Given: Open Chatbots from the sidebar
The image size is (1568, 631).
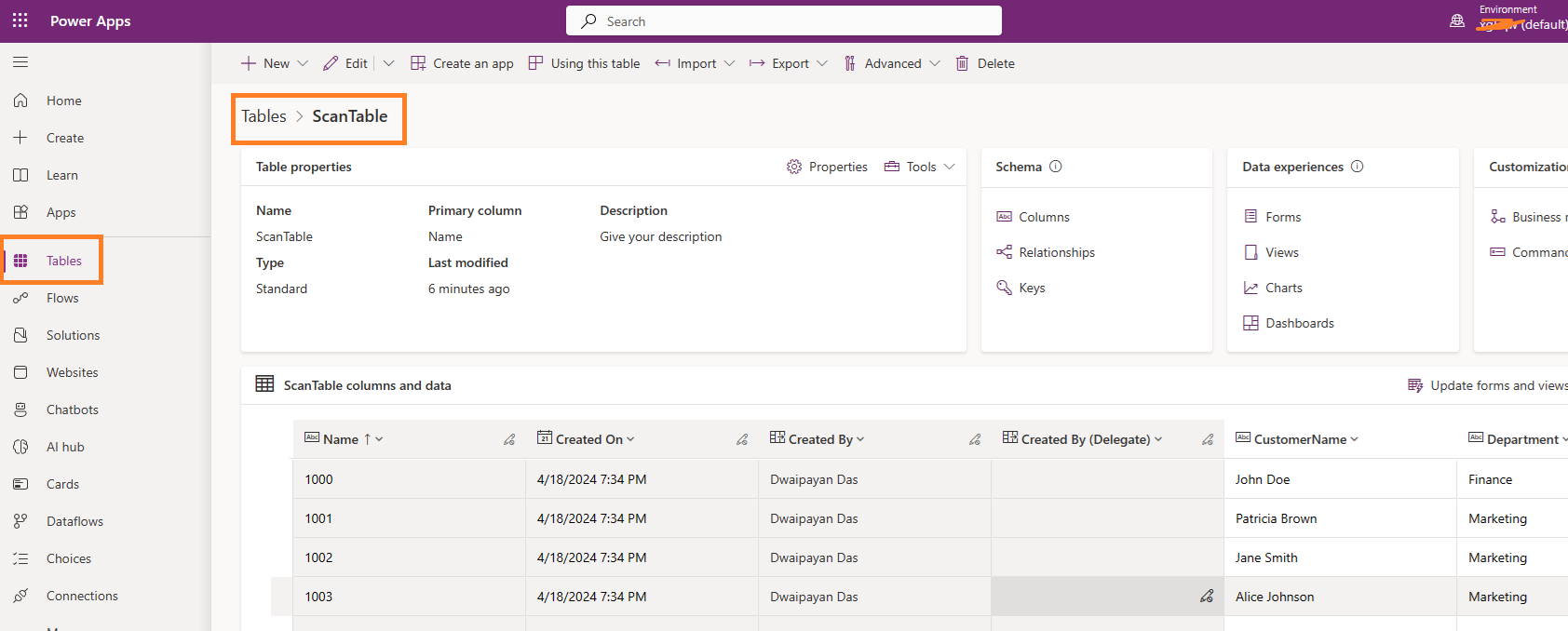Looking at the screenshot, I should point(72,409).
